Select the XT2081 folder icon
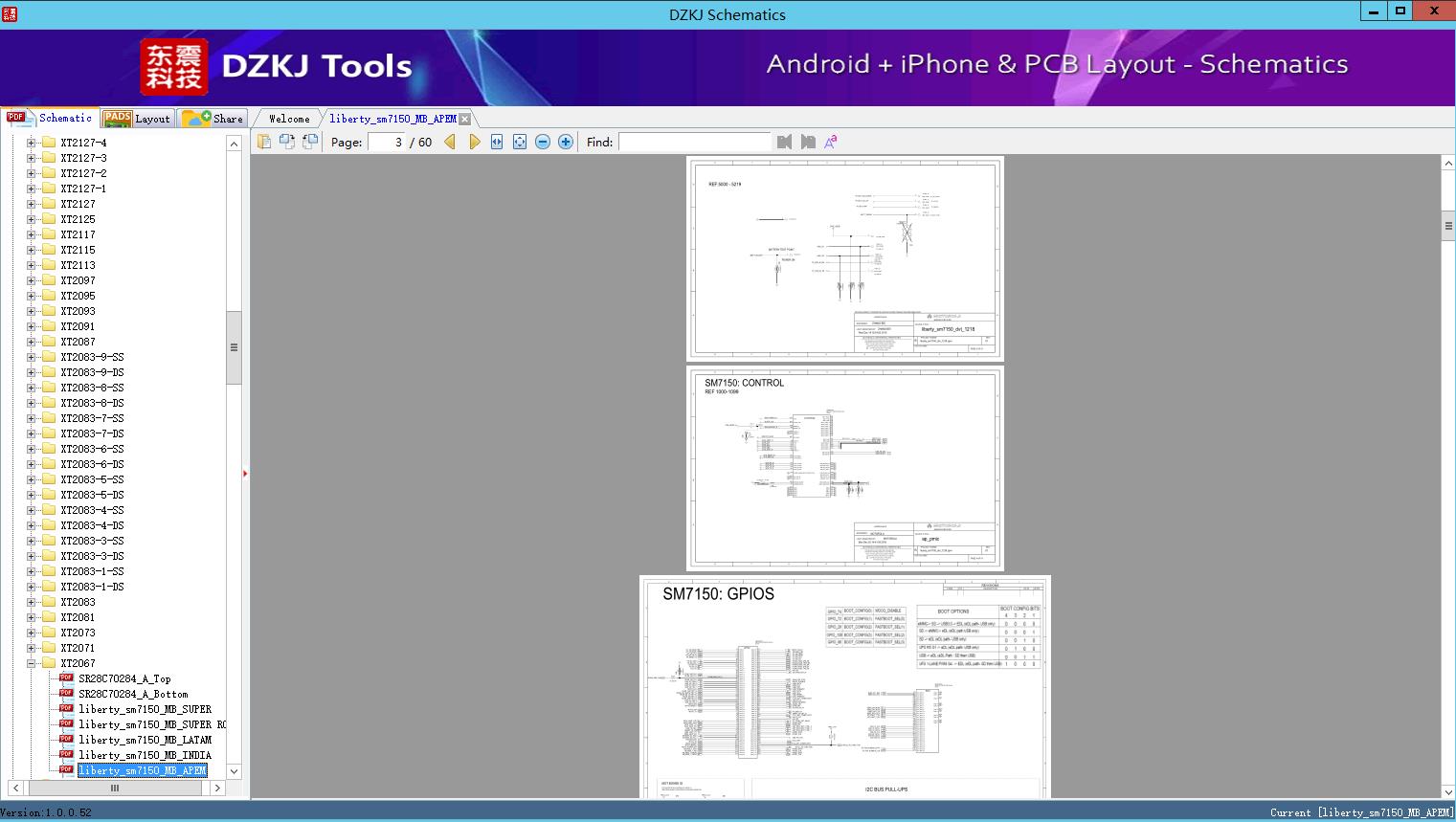The width and height of the screenshot is (1456, 822). [49, 617]
